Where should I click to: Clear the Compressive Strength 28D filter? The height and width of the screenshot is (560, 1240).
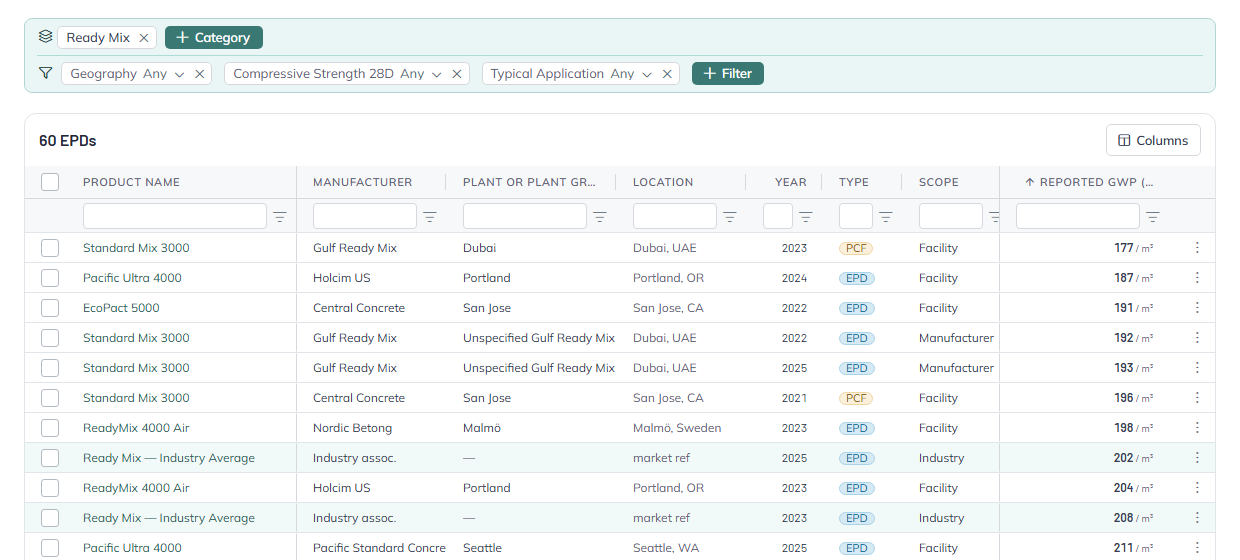pyautogui.click(x=457, y=74)
